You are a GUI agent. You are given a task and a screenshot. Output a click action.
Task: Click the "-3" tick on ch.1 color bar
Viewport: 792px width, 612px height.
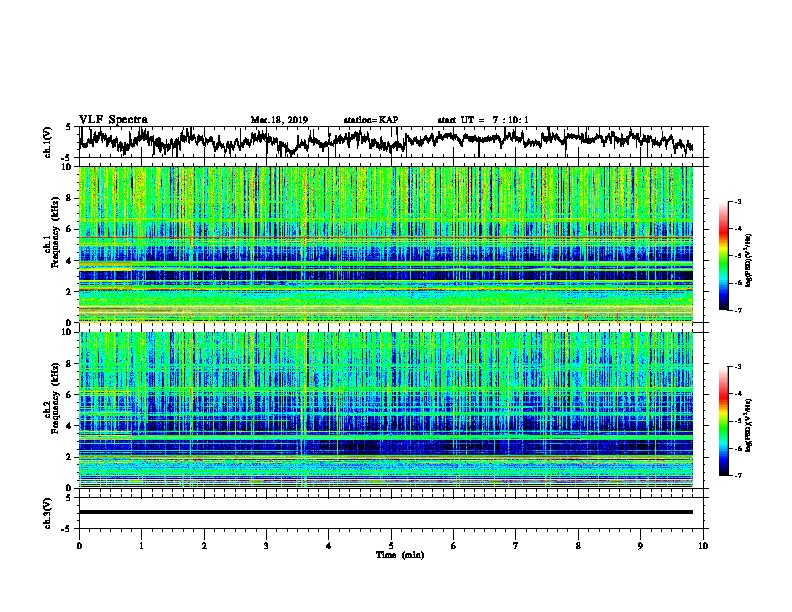738,202
